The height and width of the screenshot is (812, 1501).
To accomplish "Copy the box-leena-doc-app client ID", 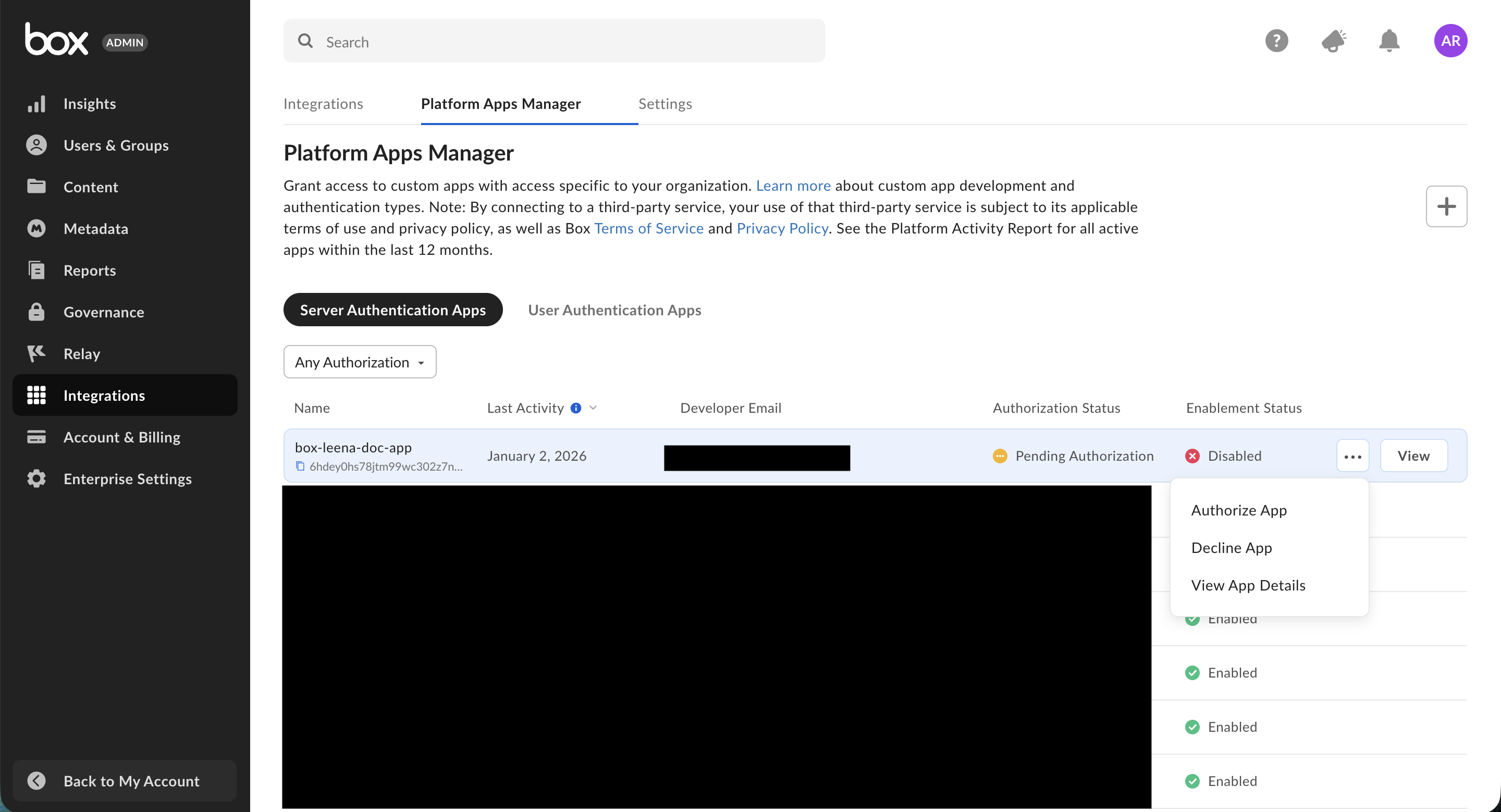I will (300, 466).
